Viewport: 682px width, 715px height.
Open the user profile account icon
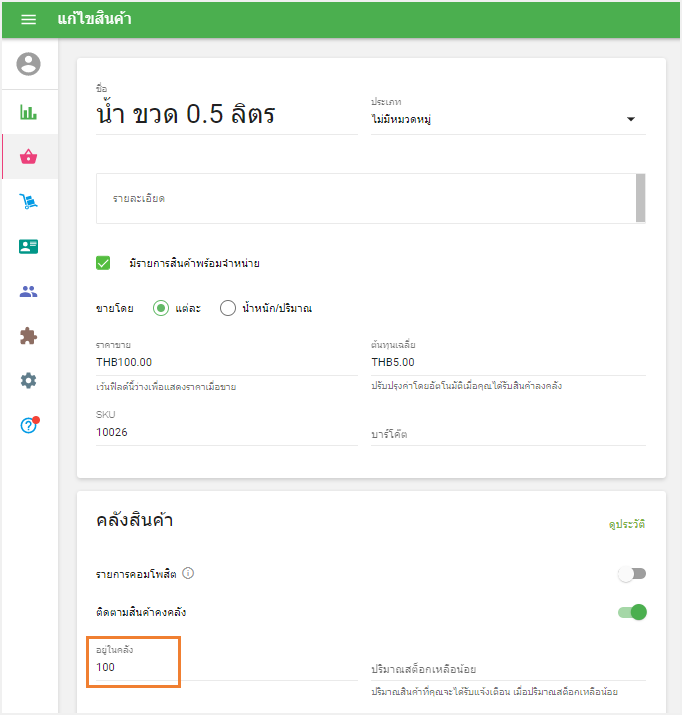pos(29,65)
